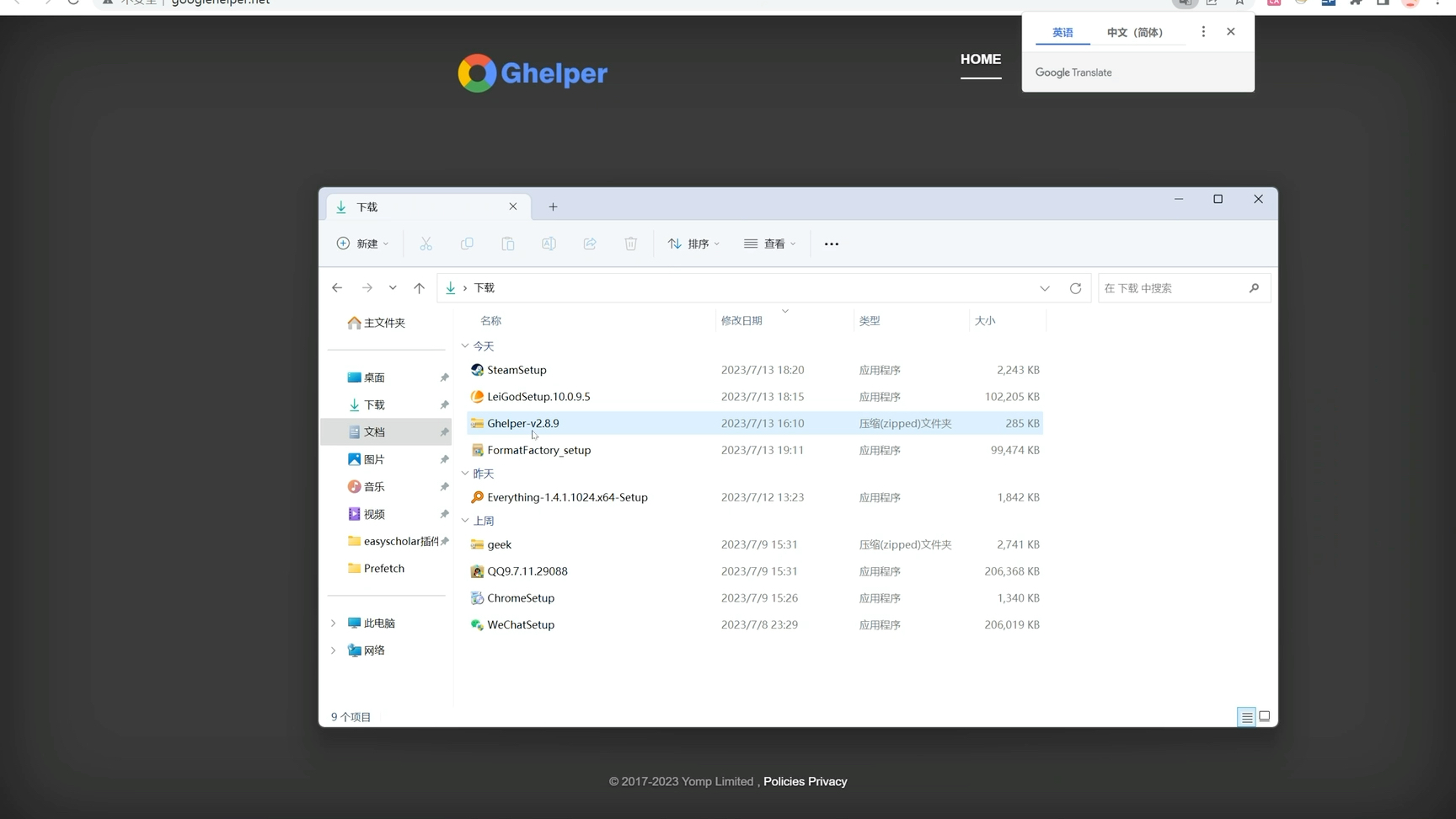This screenshot has width=1456, height=819.
Task: Open the 查看 (View) dropdown
Action: click(770, 244)
